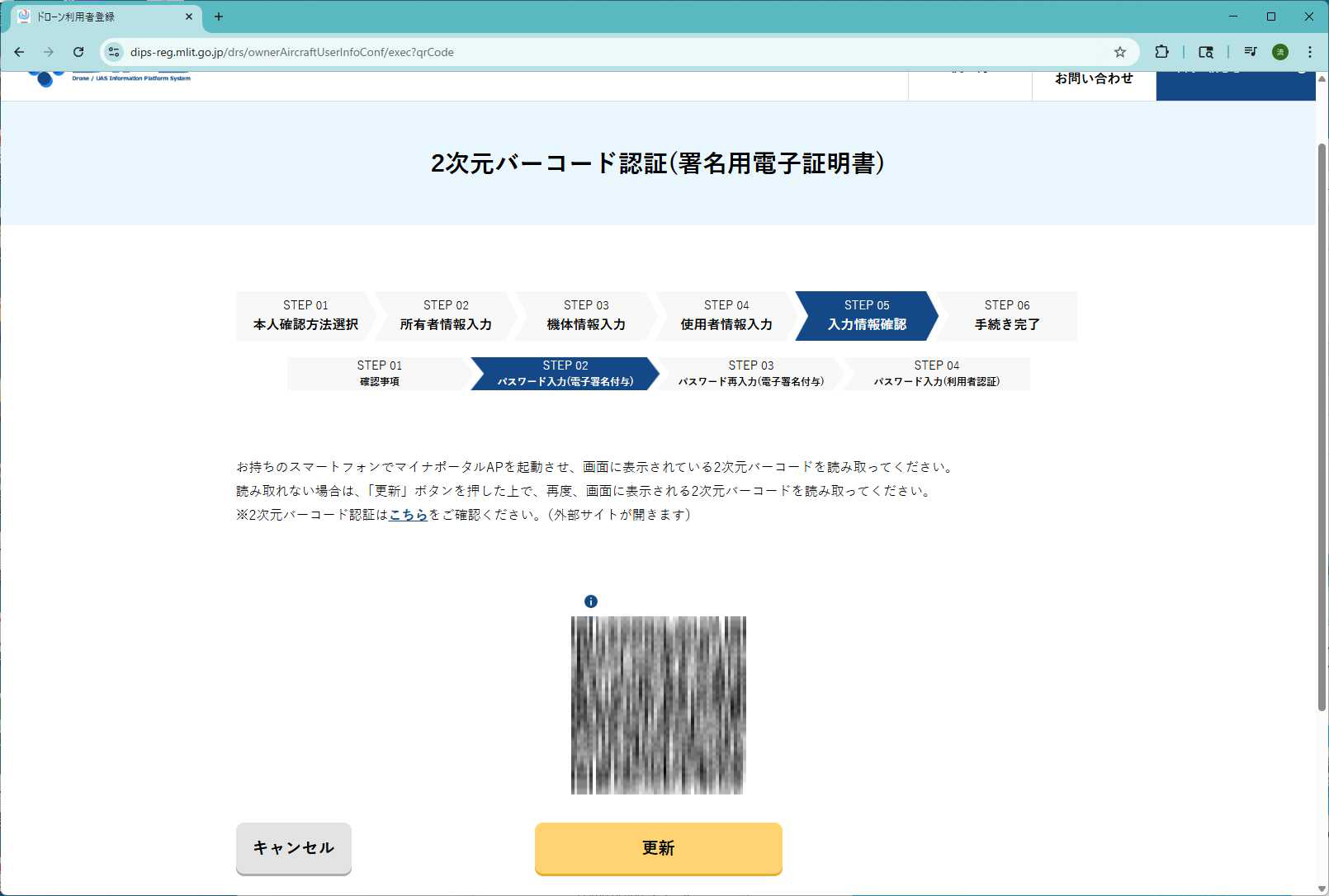This screenshot has width=1329, height=896.
Task: Open the media control icon in toolbar
Action: point(1251,52)
